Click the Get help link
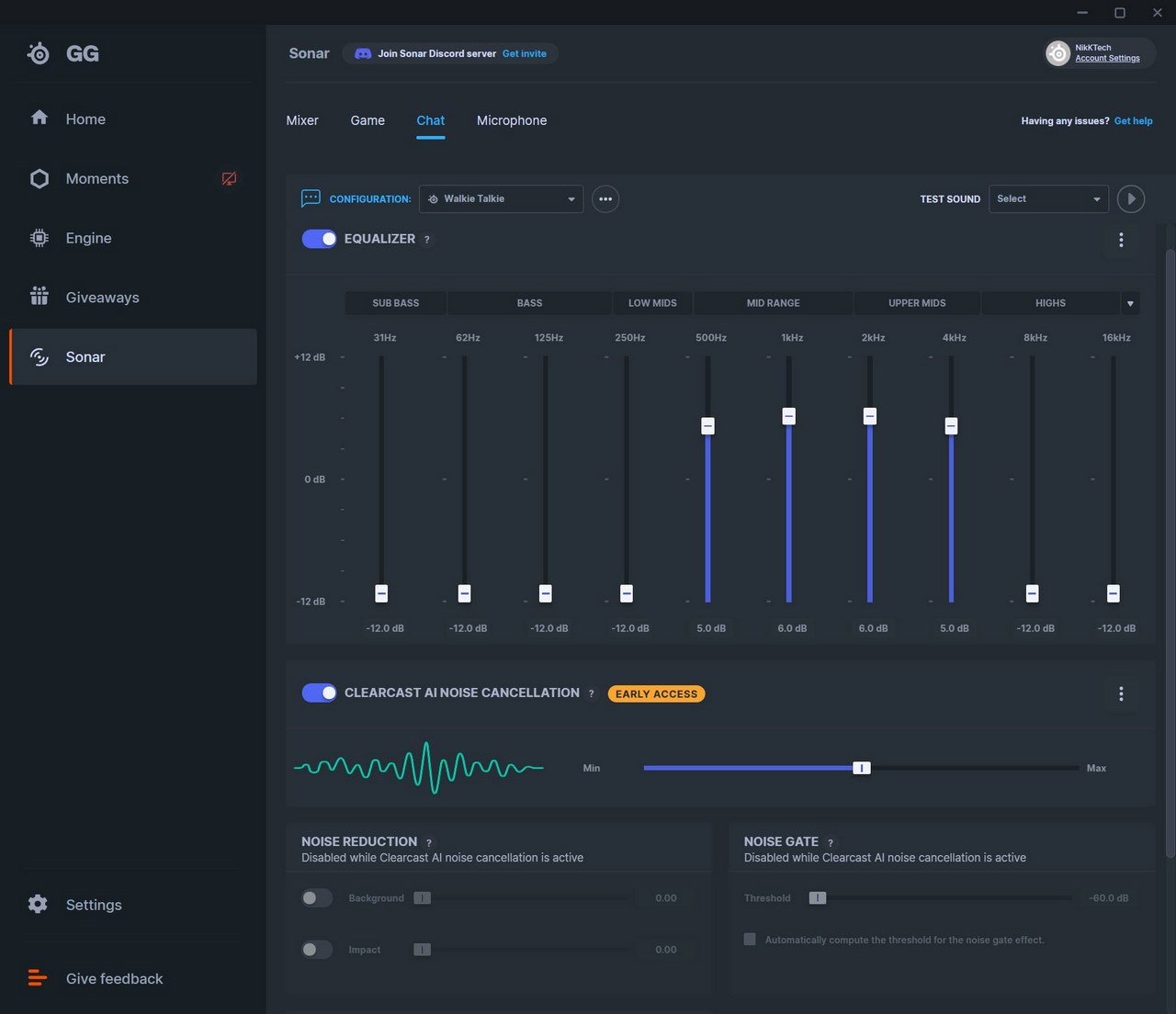 tap(1133, 121)
